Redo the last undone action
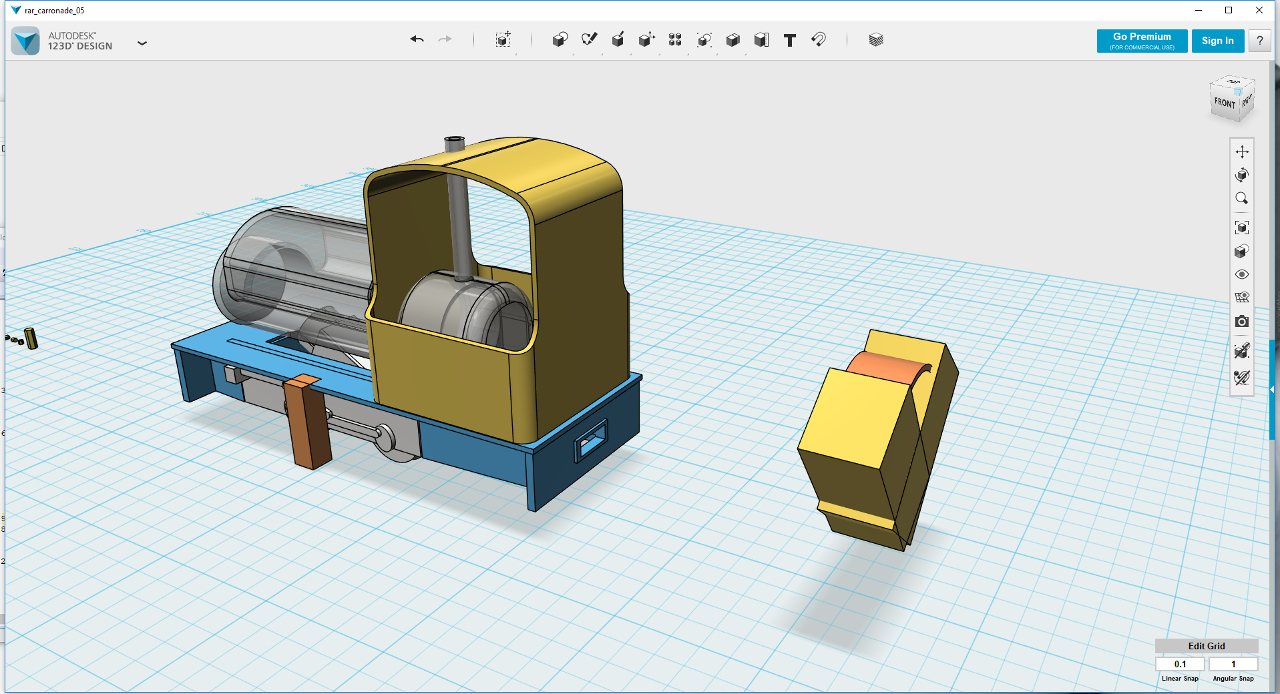The width and height of the screenshot is (1280, 694). click(x=445, y=40)
